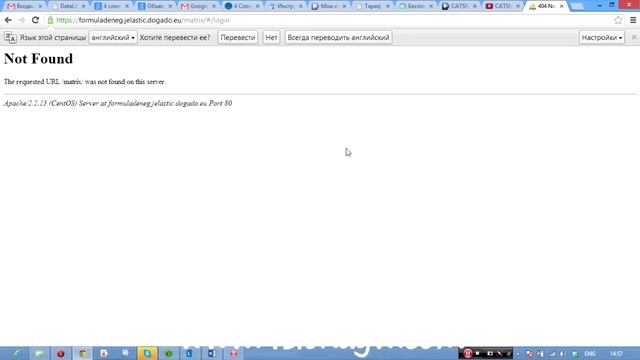Switch to the Объяв tab
The width and height of the screenshot is (640, 360).
(154, 6)
